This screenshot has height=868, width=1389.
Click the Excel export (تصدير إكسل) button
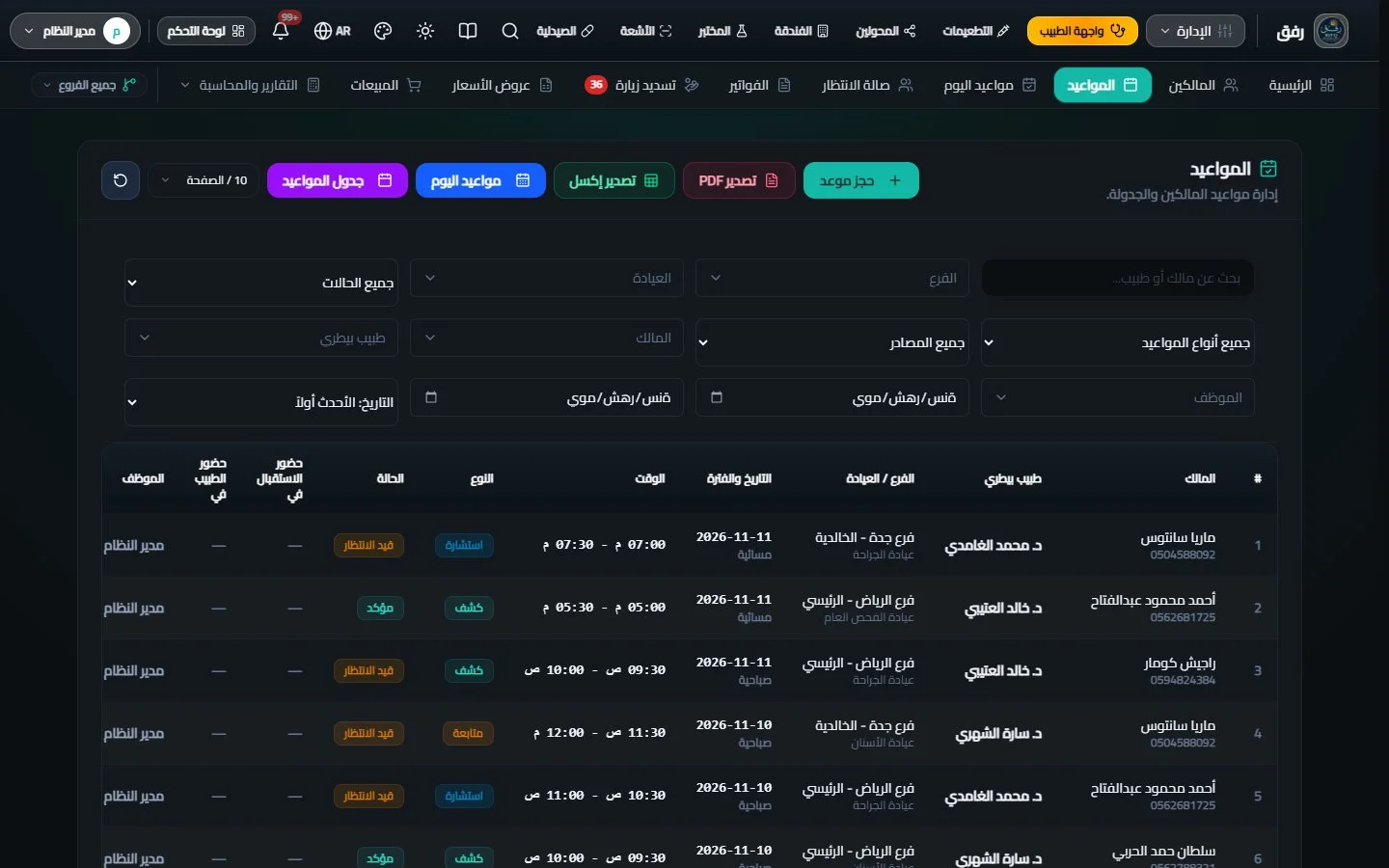613,180
